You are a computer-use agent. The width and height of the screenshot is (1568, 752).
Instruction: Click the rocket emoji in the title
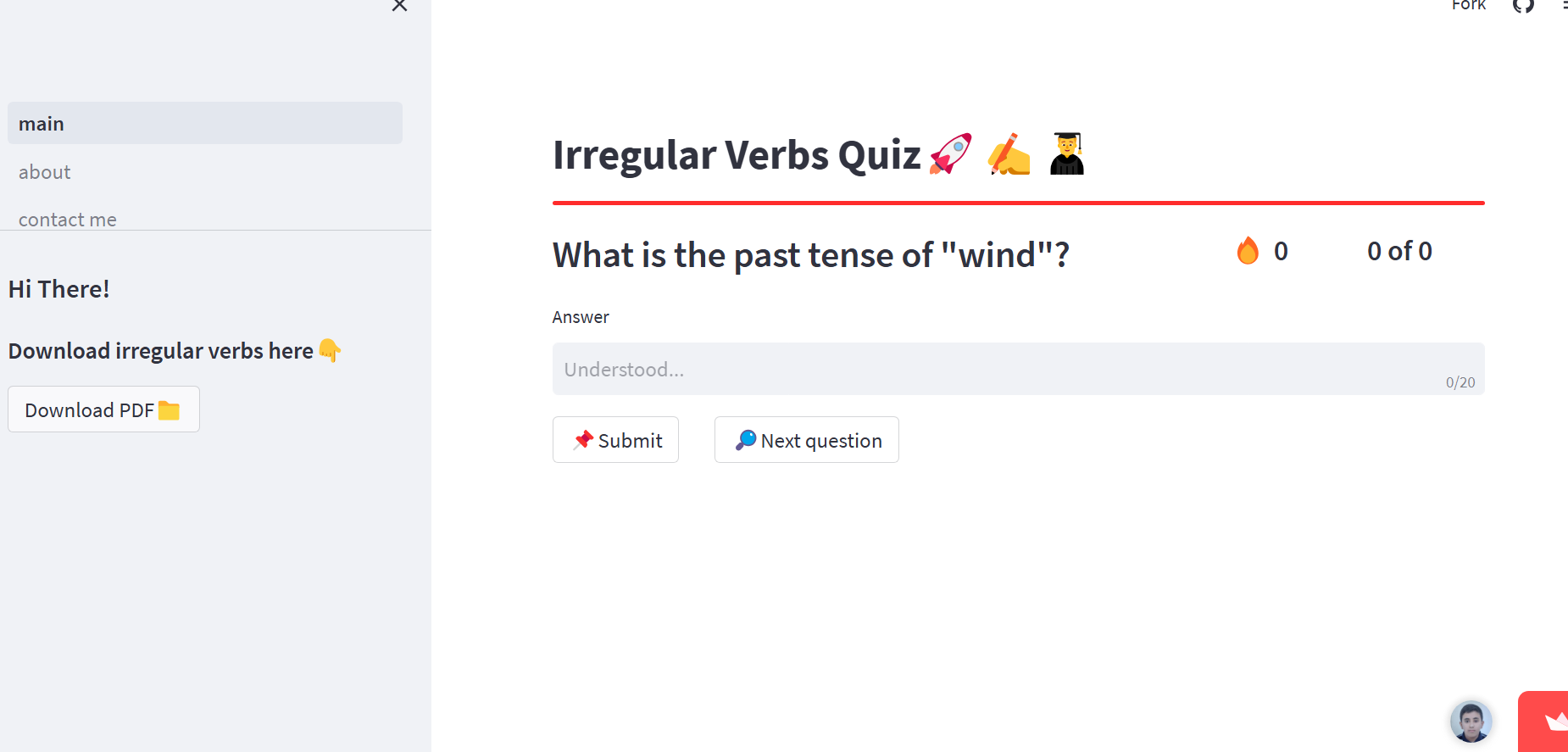[951, 154]
